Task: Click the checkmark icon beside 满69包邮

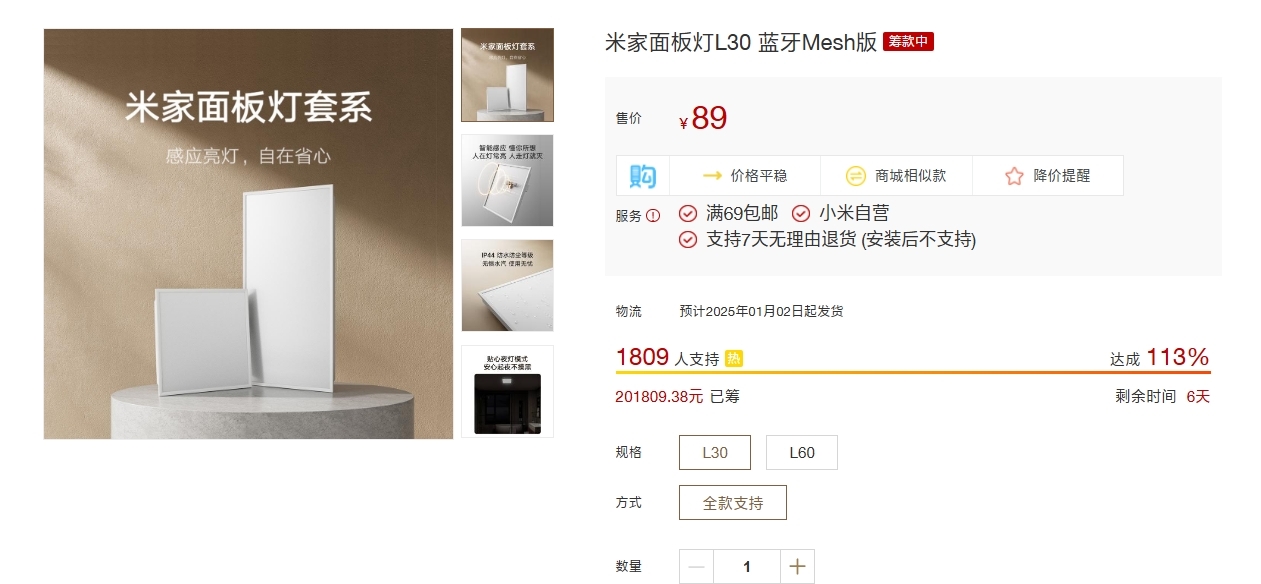Action: (x=688, y=213)
